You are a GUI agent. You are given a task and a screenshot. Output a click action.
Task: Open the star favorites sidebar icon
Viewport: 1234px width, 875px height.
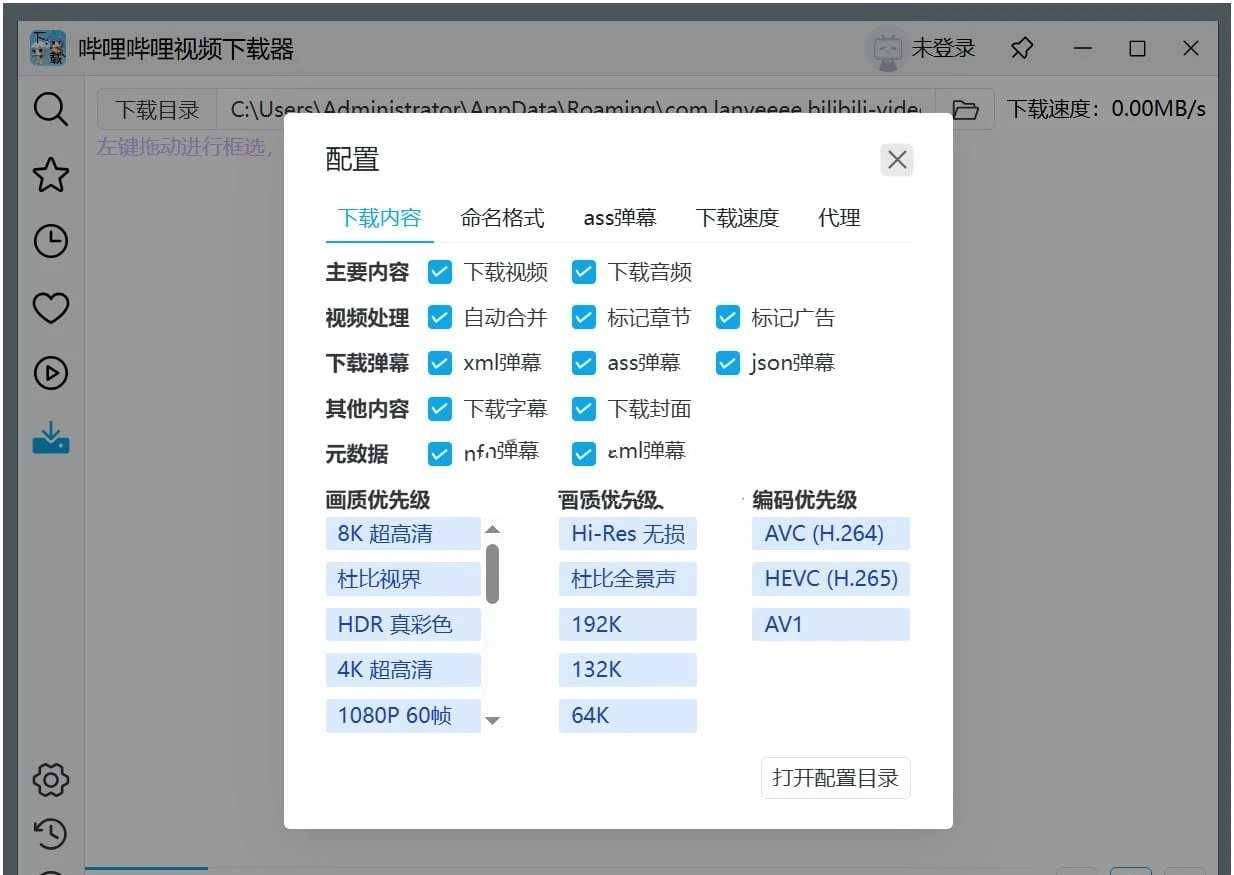click(x=50, y=174)
